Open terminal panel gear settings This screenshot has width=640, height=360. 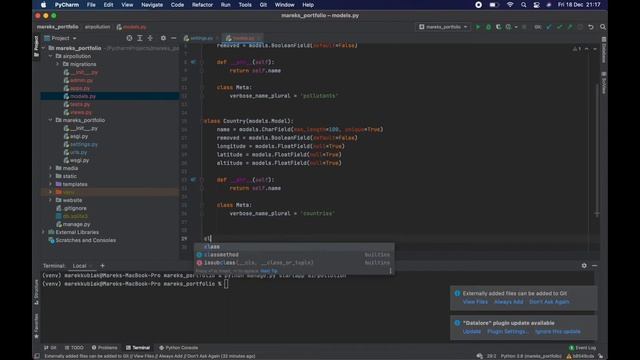click(x=584, y=265)
